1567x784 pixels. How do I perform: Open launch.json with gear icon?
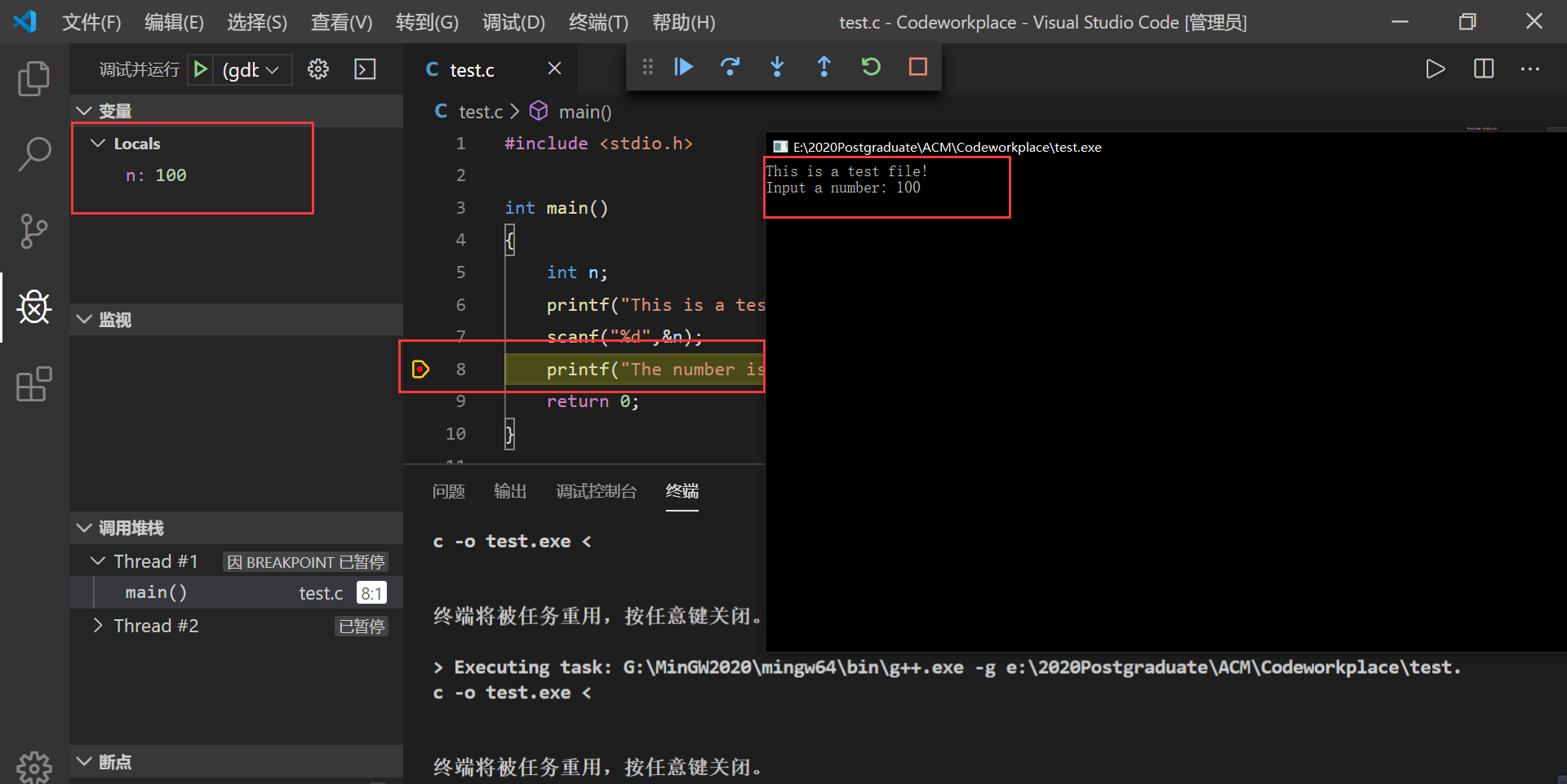click(318, 69)
